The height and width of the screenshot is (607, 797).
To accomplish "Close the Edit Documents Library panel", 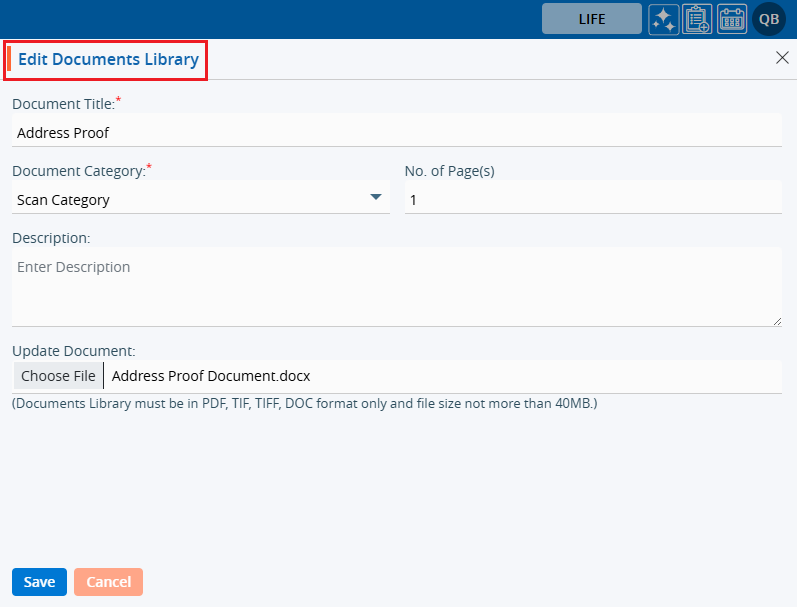I will [x=782, y=58].
